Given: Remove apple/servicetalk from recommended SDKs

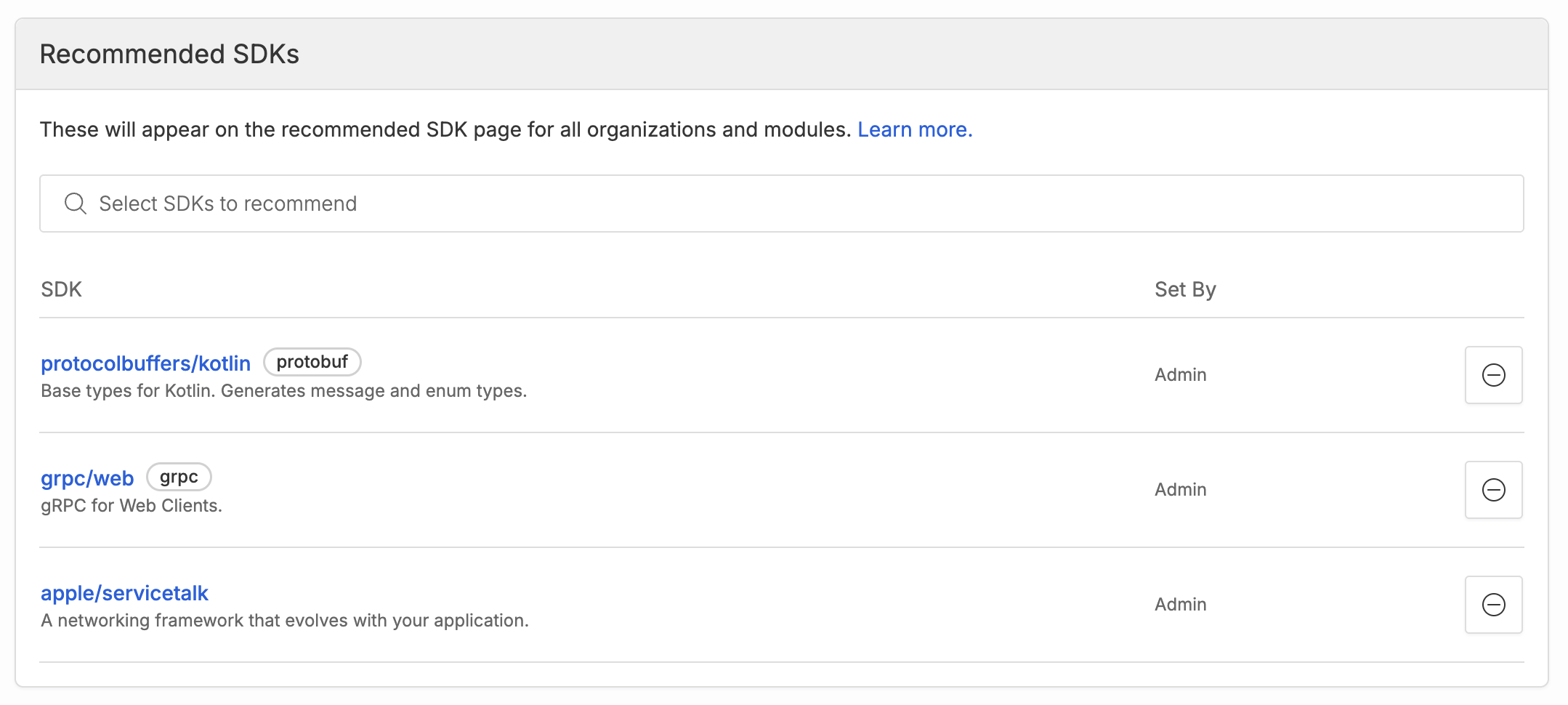Looking at the screenshot, I should tap(1493, 605).
